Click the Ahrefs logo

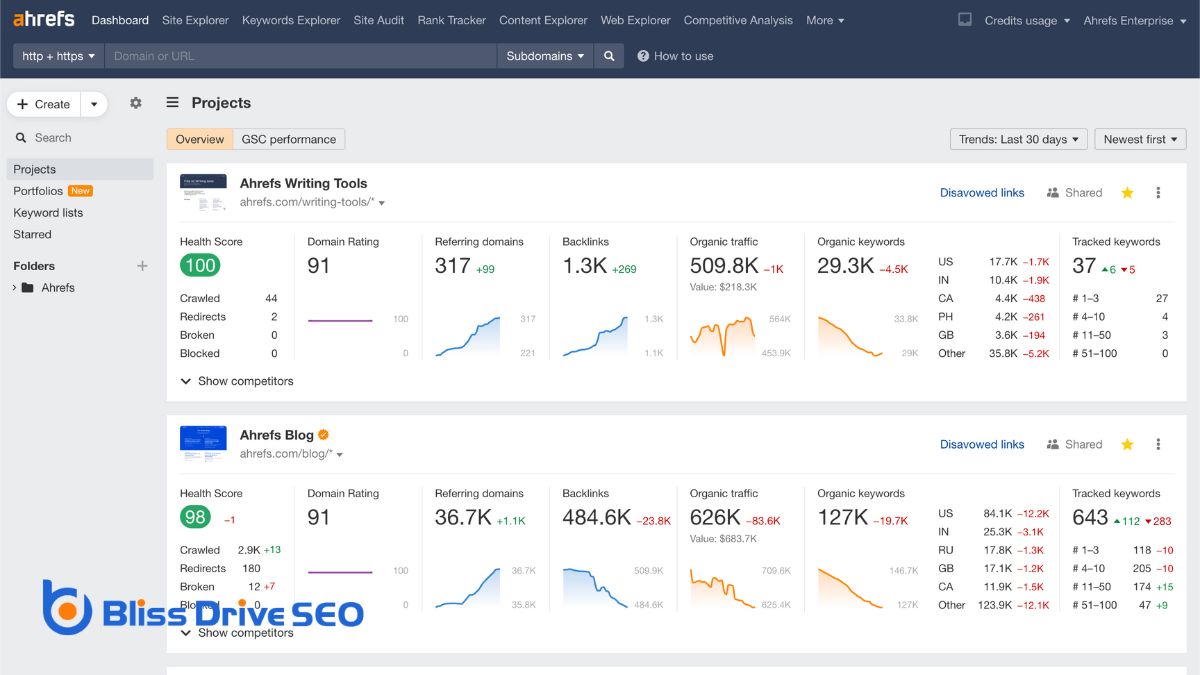(44, 20)
